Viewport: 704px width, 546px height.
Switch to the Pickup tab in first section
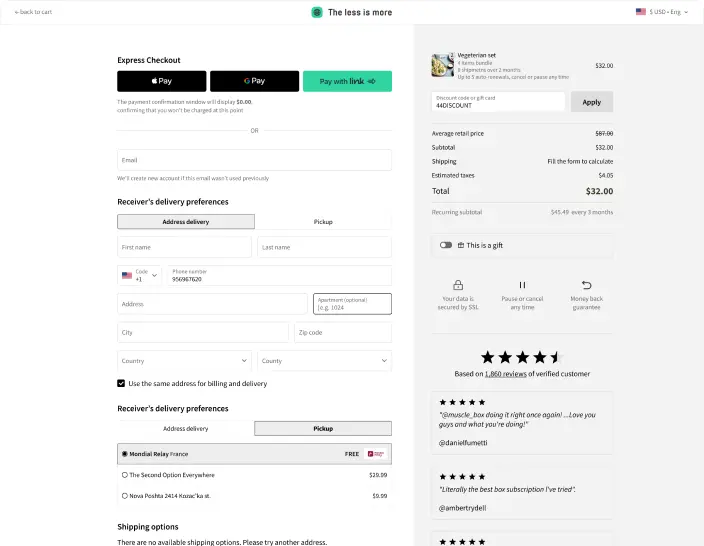point(323,221)
